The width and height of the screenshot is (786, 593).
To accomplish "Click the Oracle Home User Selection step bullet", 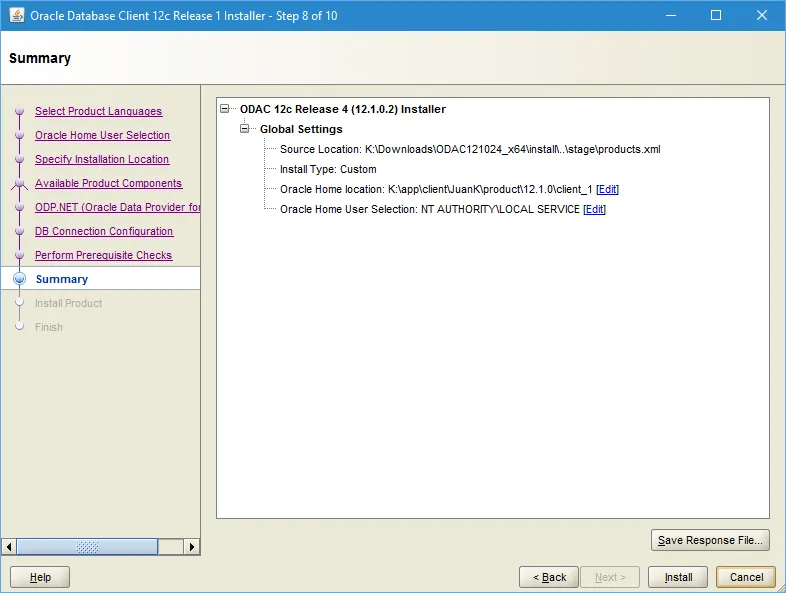I will [20, 135].
